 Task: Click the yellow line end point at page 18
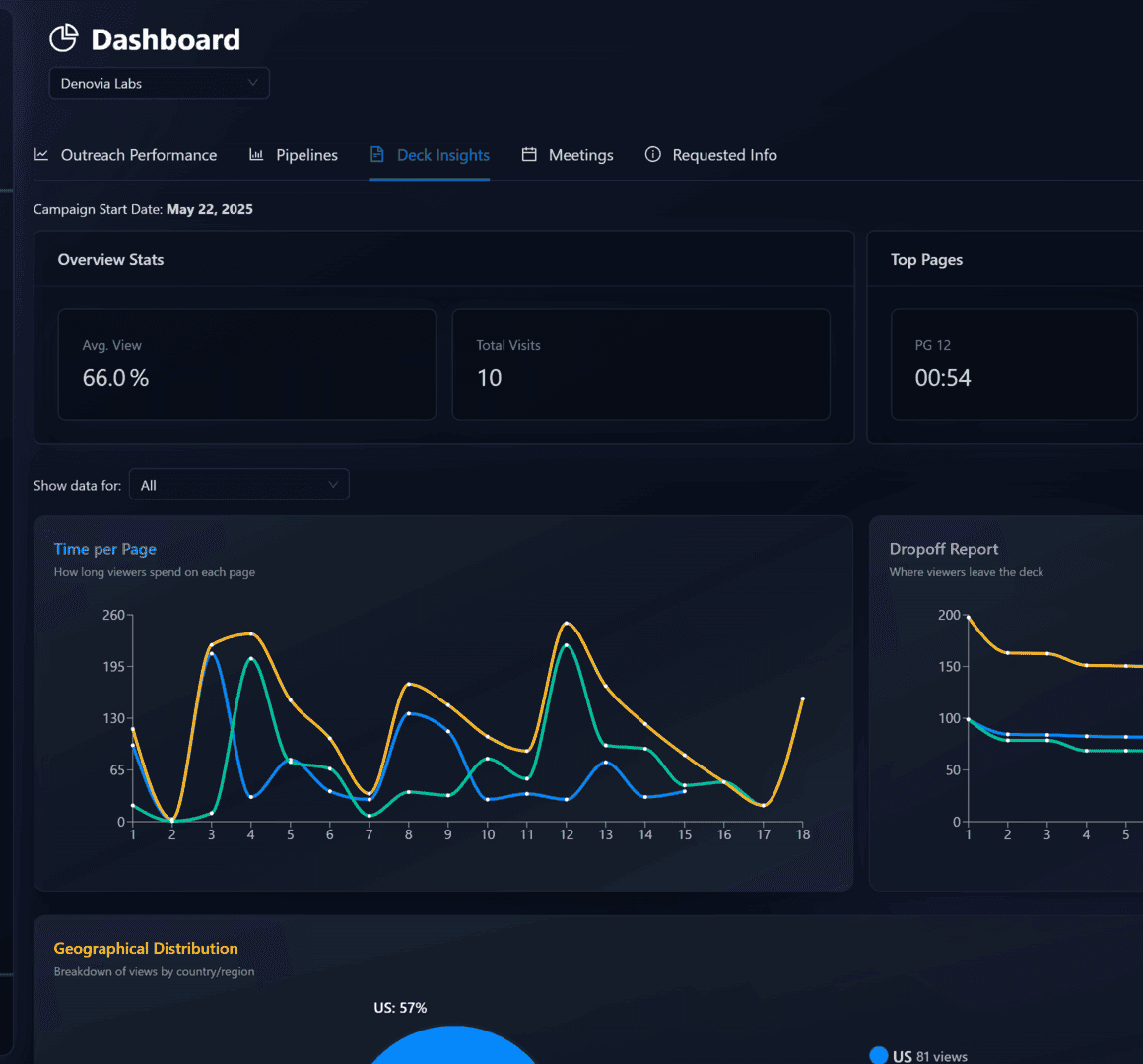pos(803,698)
